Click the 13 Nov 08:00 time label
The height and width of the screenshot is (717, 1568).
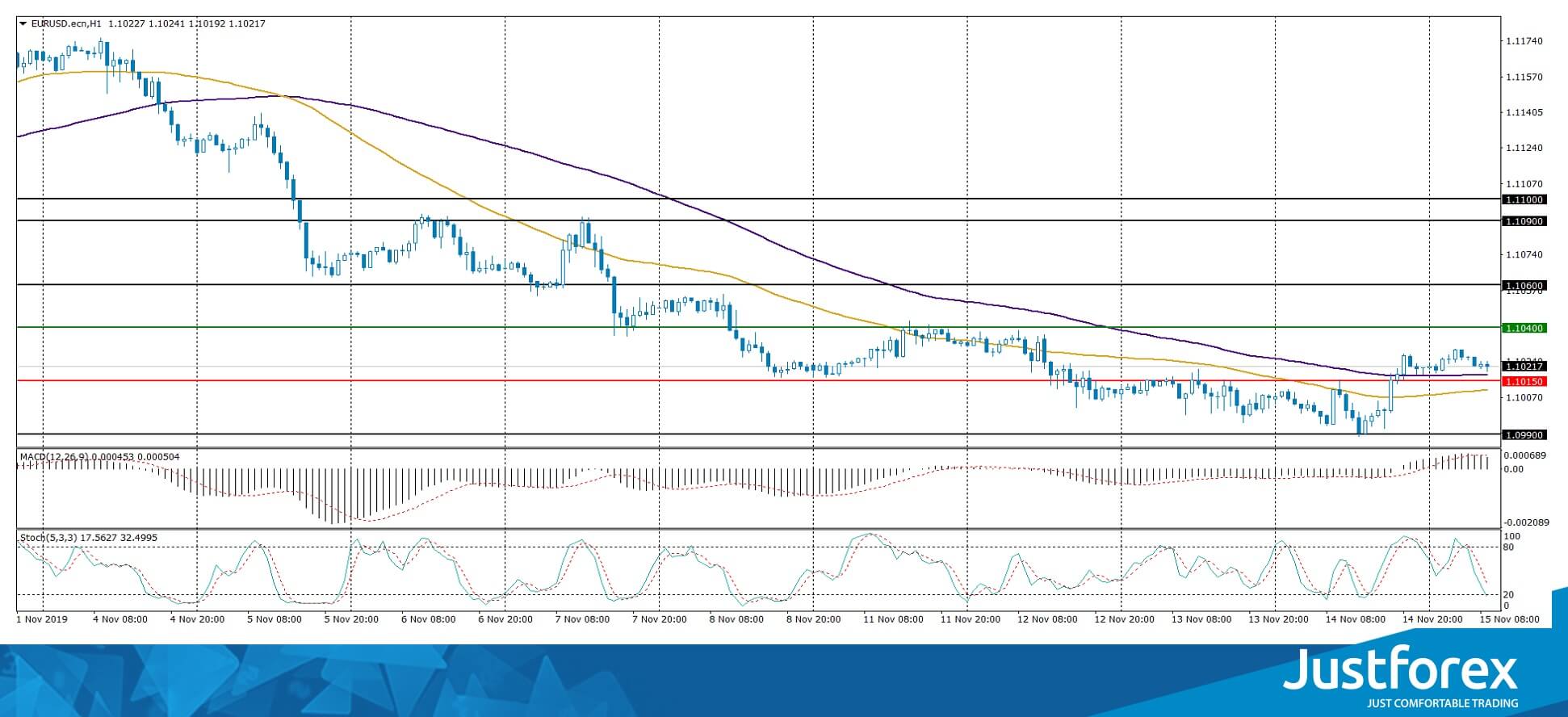pyautogui.click(x=1201, y=620)
